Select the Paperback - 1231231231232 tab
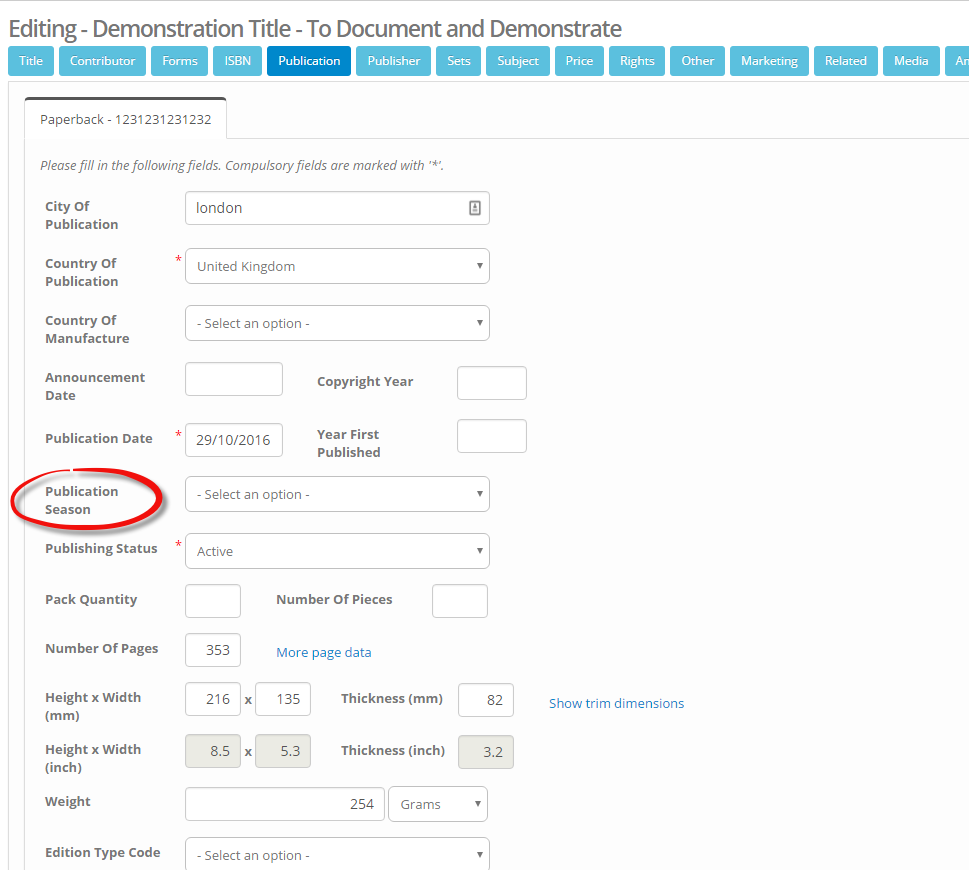Viewport: 969px width, 870px height. point(125,119)
